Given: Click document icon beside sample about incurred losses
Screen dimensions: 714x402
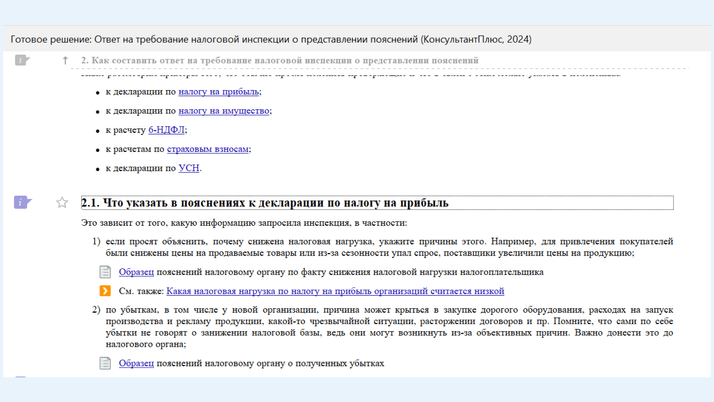Looking at the screenshot, I should [105, 363].
